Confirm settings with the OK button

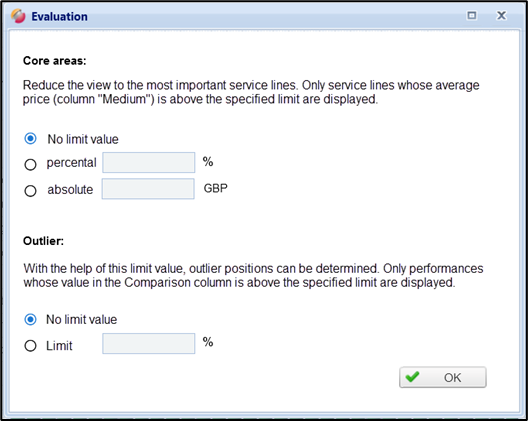(443, 377)
